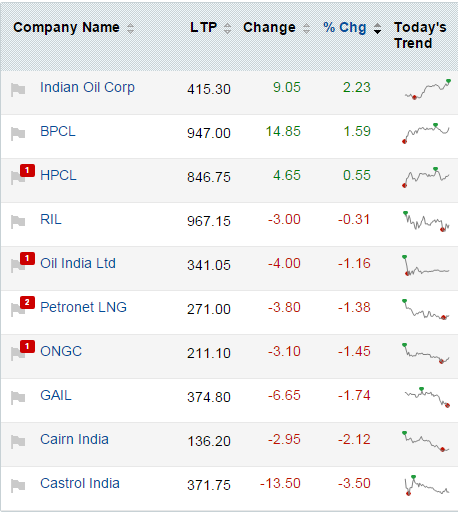Open the red badge on ONGC
The height and width of the screenshot is (513, 458).
pyautogui.click(x=27, y=346)
